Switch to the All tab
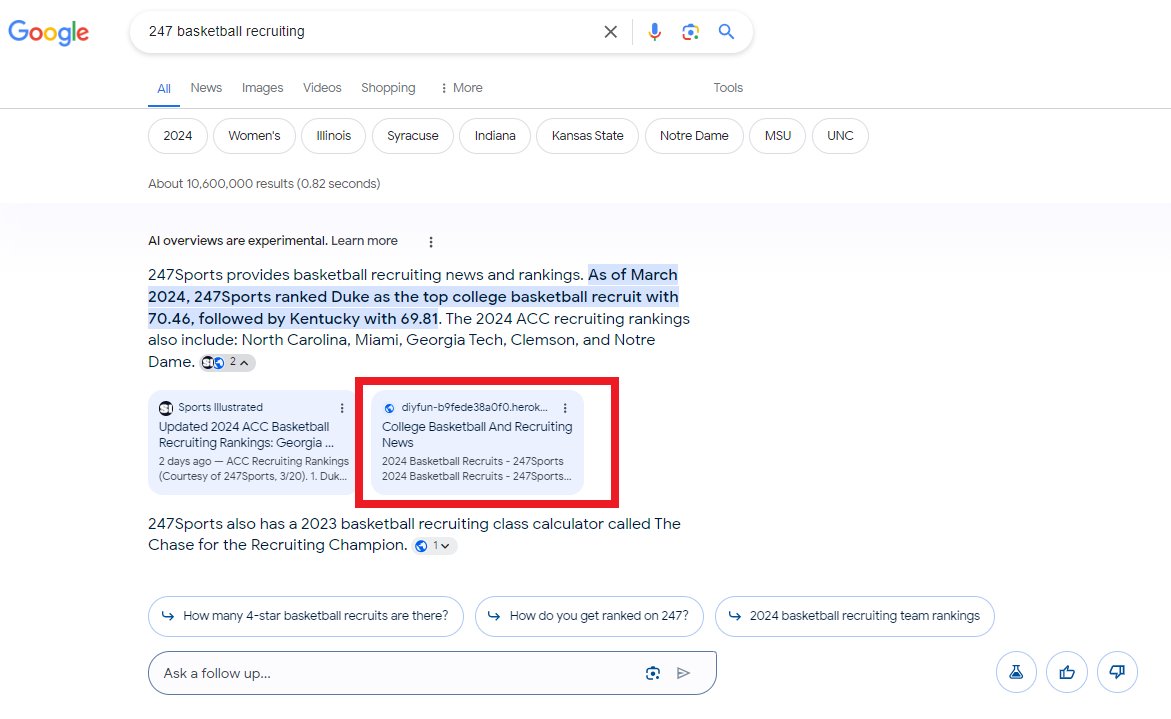 [164, 89]
